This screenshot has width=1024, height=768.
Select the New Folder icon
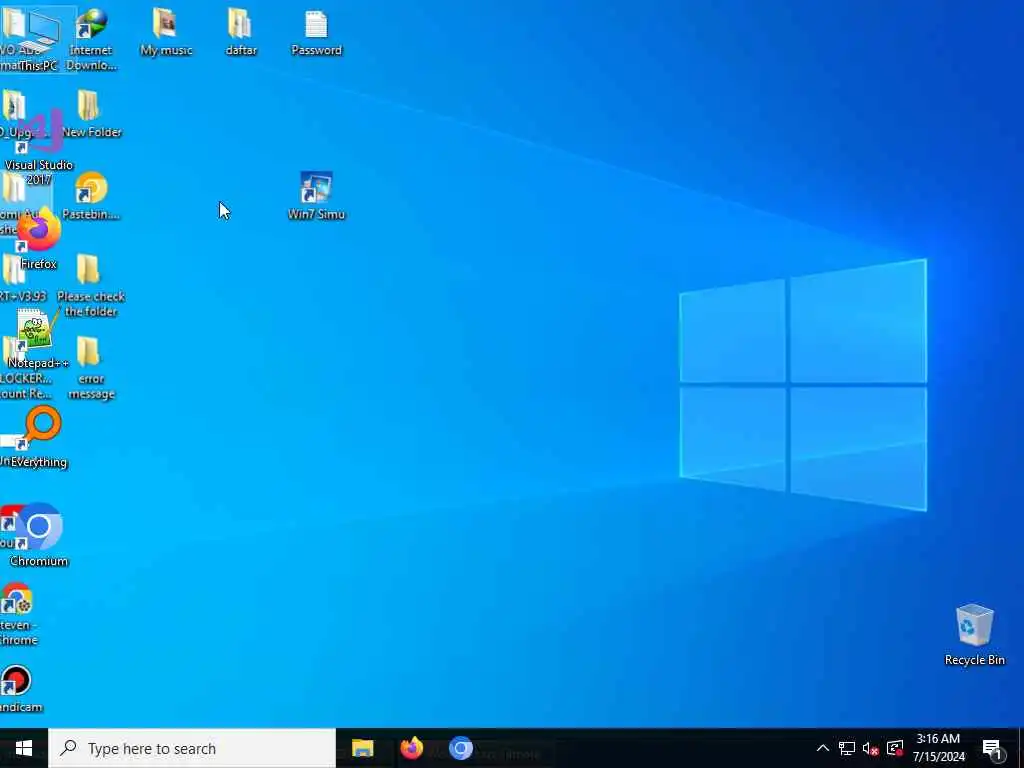[91, 114]
